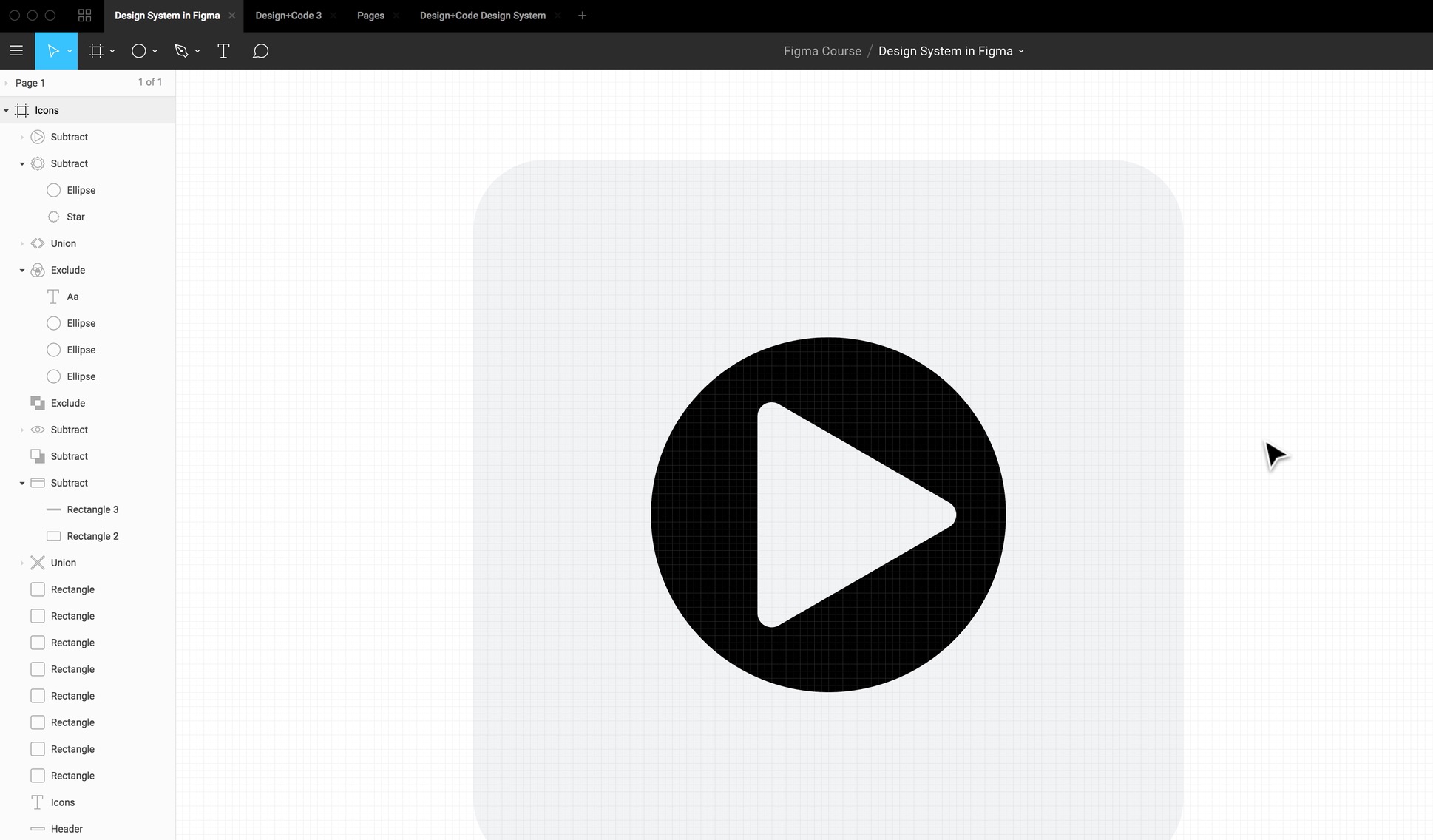The height and width of the screenshot is (840, 1433).
Task: Open file name dropdown chevron
Action: (1021, 51)
